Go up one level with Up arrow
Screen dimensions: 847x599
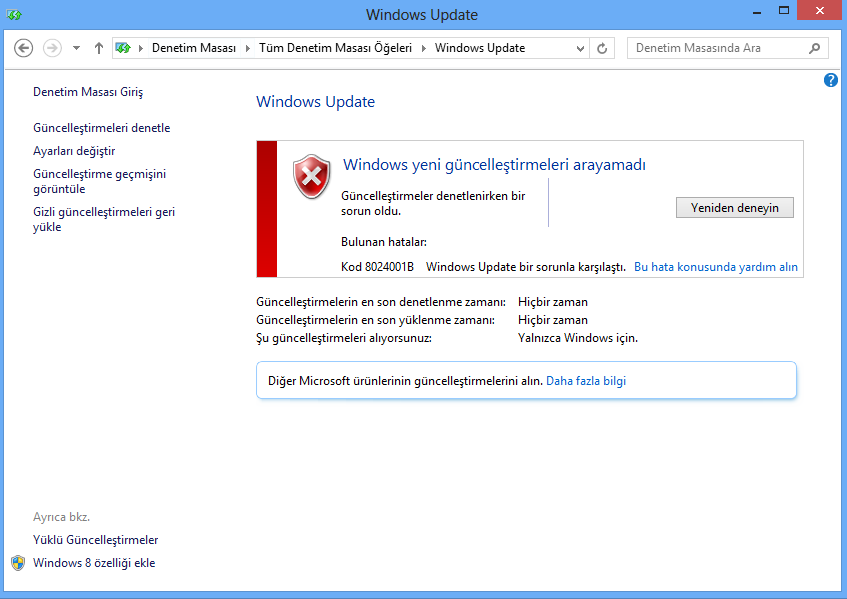point(99,48)
